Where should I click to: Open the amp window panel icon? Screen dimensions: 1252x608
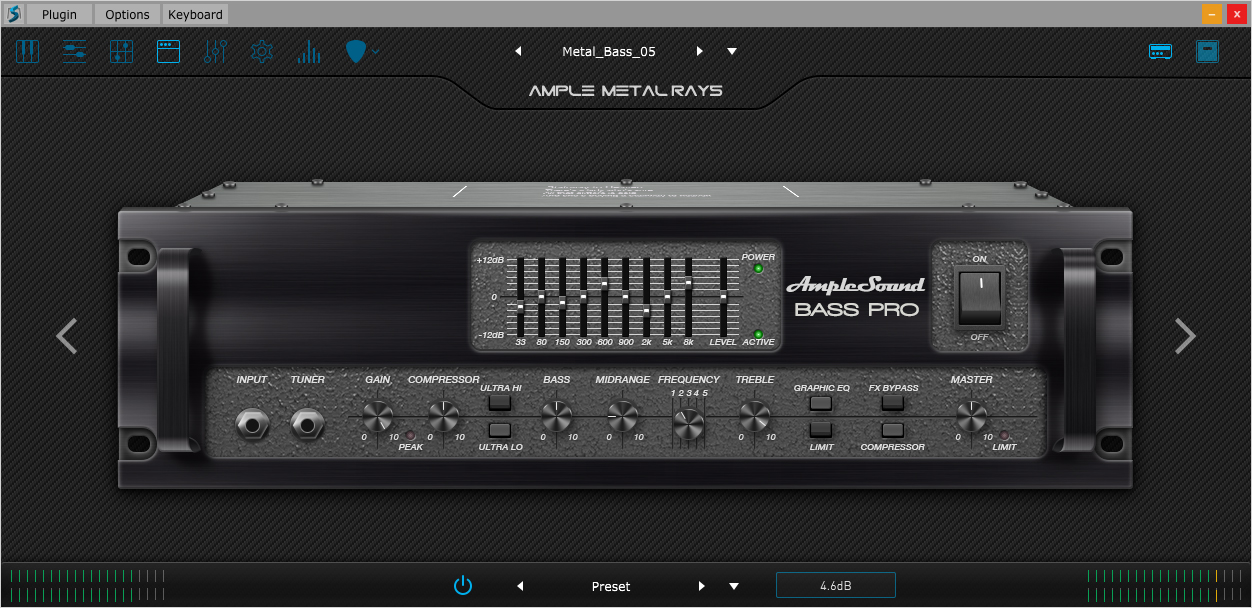click(168, 51)
